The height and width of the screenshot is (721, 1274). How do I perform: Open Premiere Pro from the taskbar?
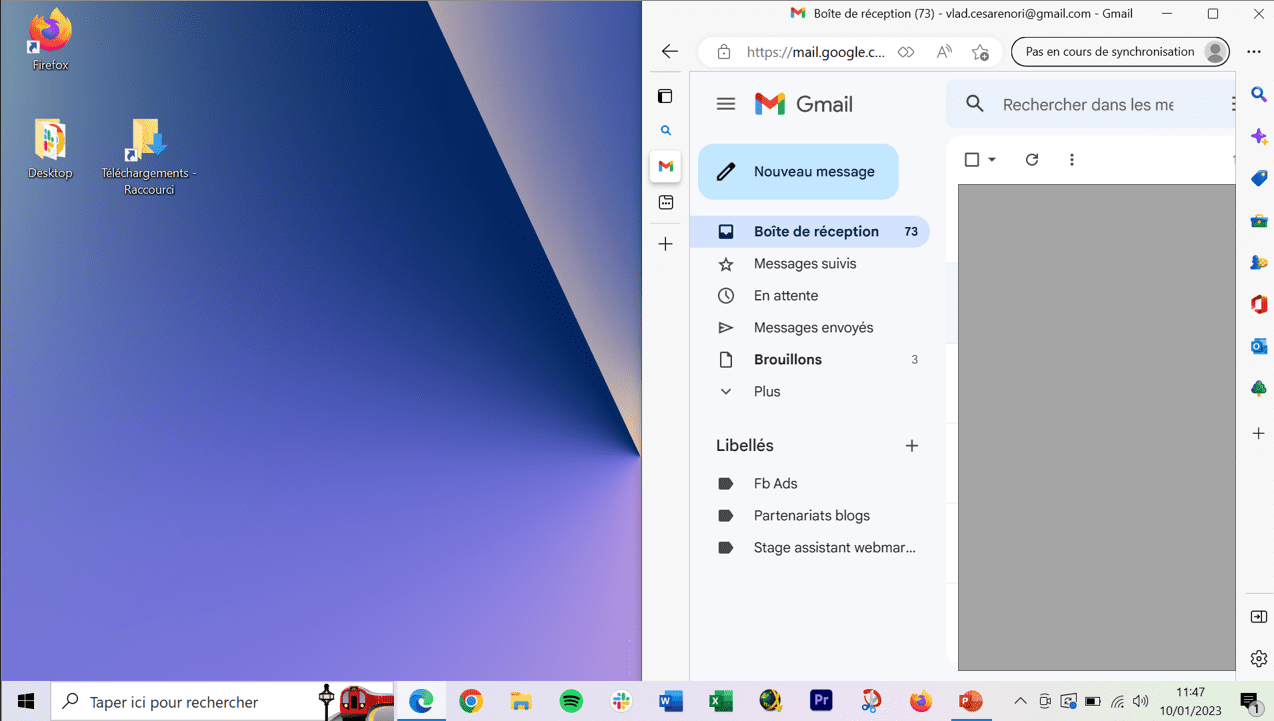click(x=821, y=702)
